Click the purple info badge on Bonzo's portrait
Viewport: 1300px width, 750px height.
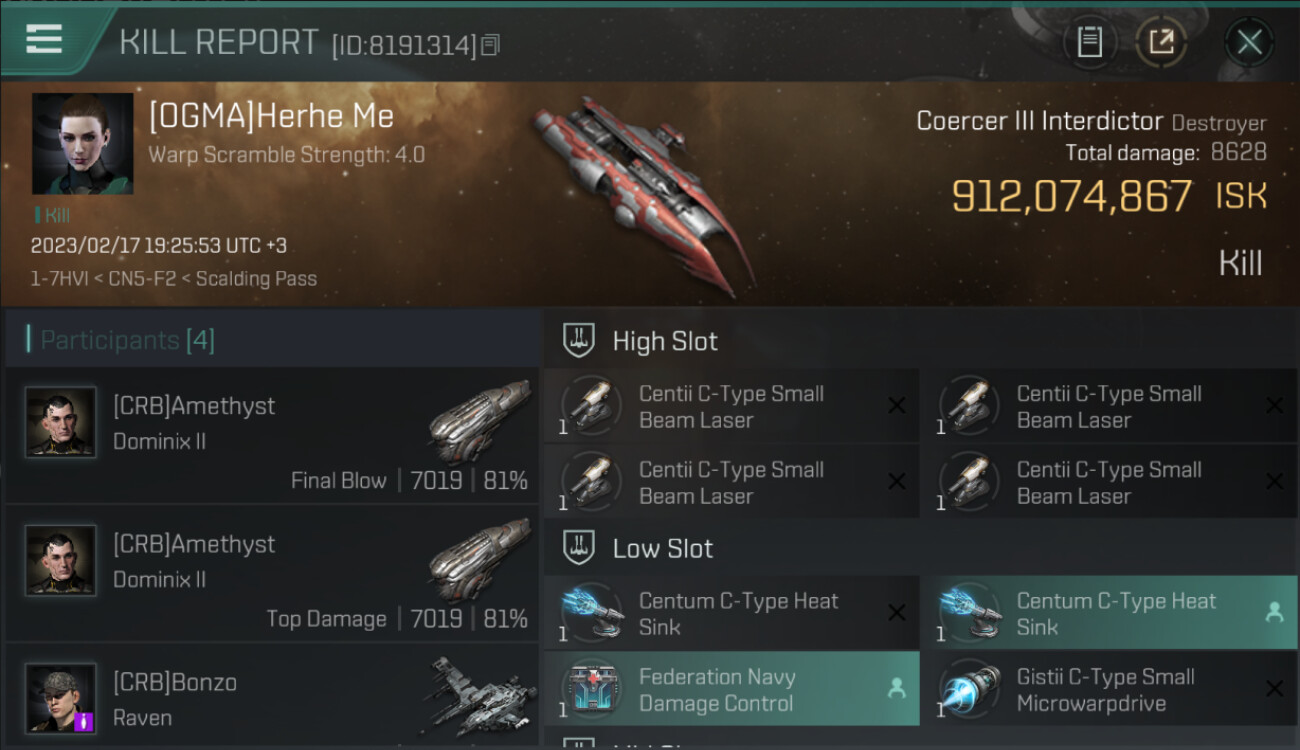pos(84,721)
